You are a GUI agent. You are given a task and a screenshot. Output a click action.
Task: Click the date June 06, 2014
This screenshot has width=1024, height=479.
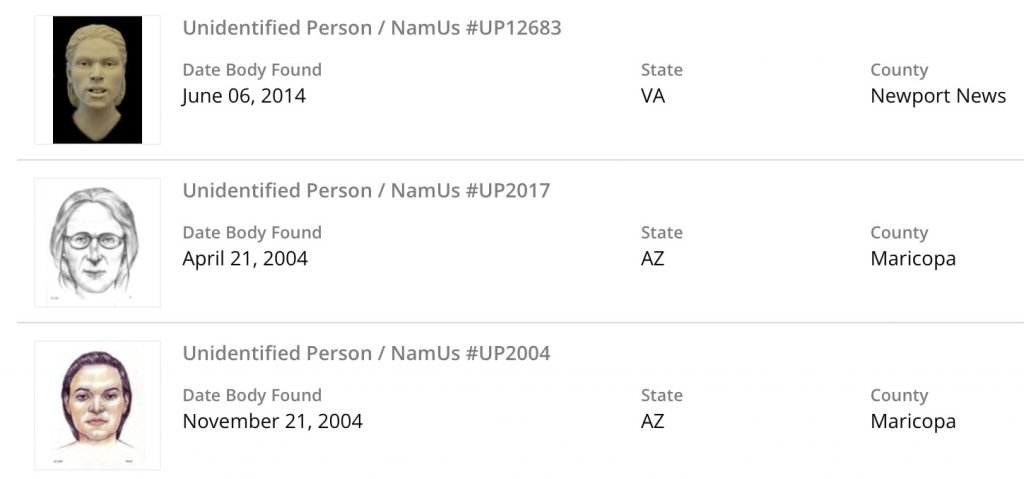pos(244,97)
